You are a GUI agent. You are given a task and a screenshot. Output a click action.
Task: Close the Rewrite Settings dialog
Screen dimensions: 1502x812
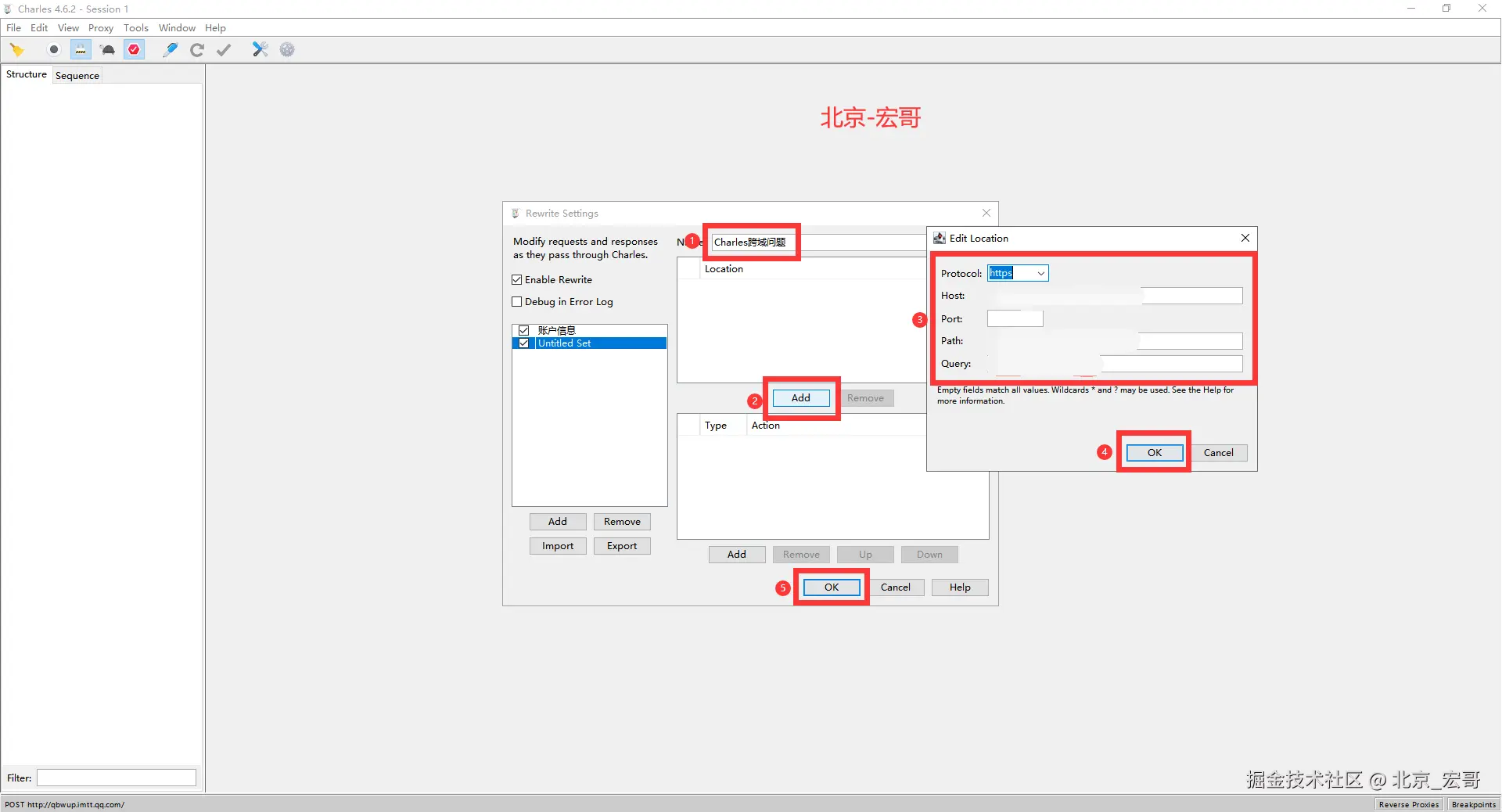[986, 213]
